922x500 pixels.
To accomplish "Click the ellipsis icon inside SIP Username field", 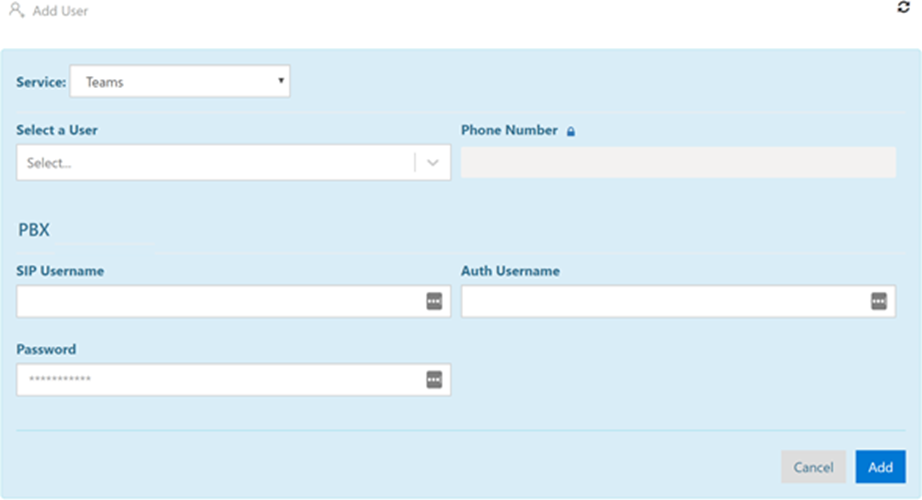I will coord(434,301).
